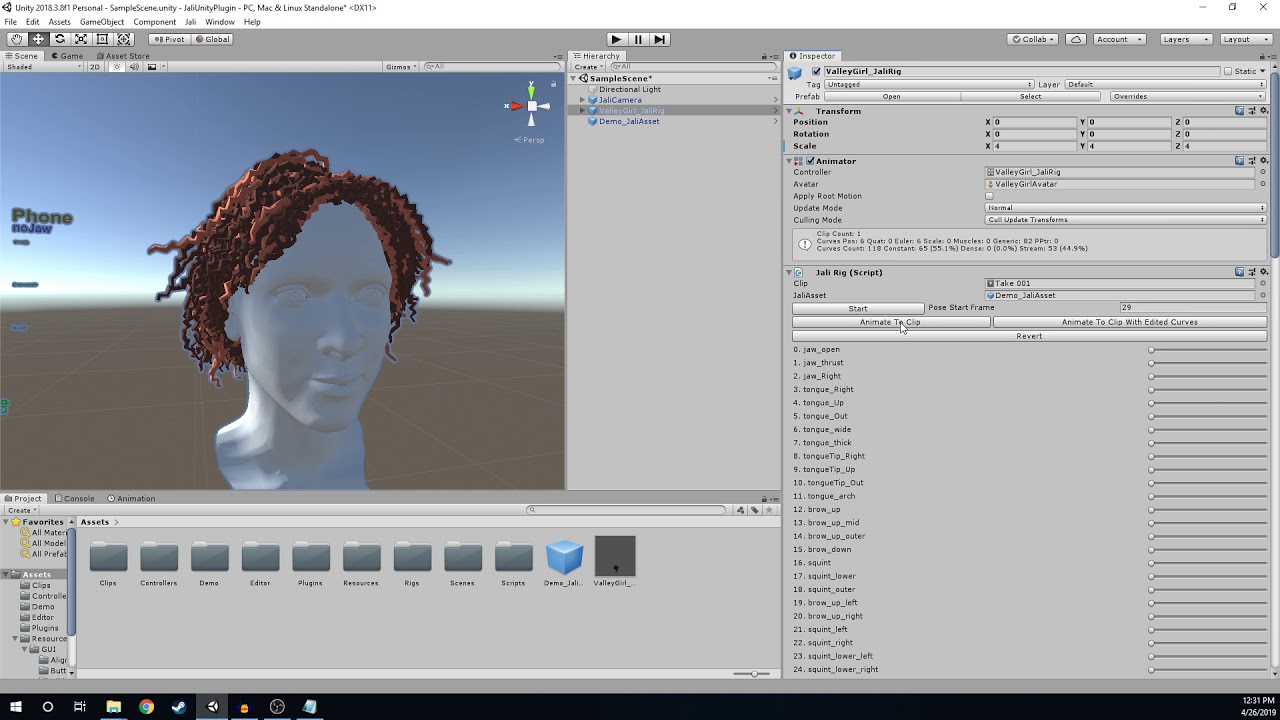The height and width of the screenshot is (720, 1280).
Task: Select the Rotate tool in toolbar
Action: [x=60, y=39]
